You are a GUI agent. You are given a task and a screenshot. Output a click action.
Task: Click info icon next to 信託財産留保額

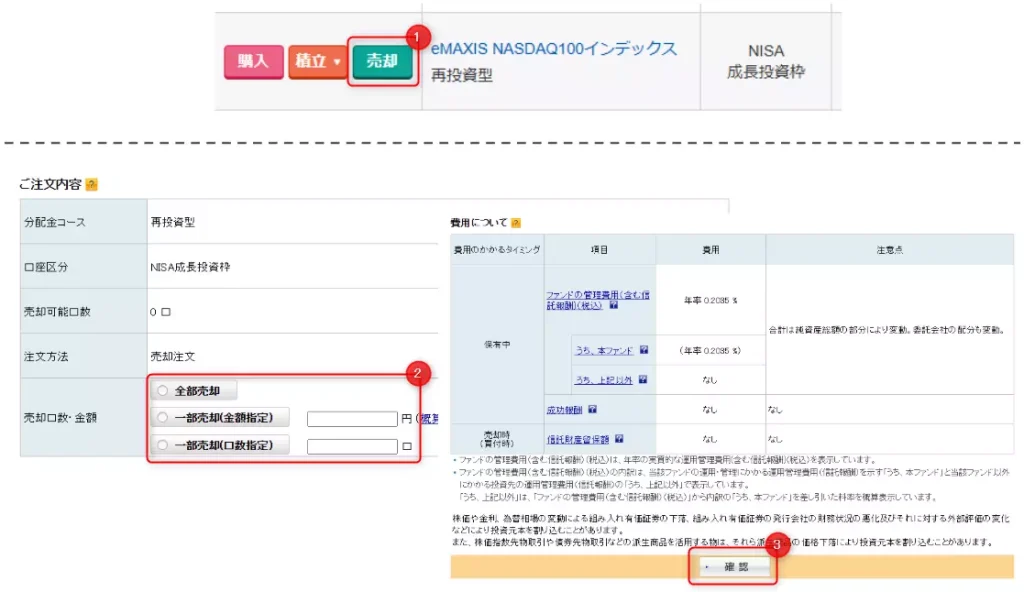[619, 439]
